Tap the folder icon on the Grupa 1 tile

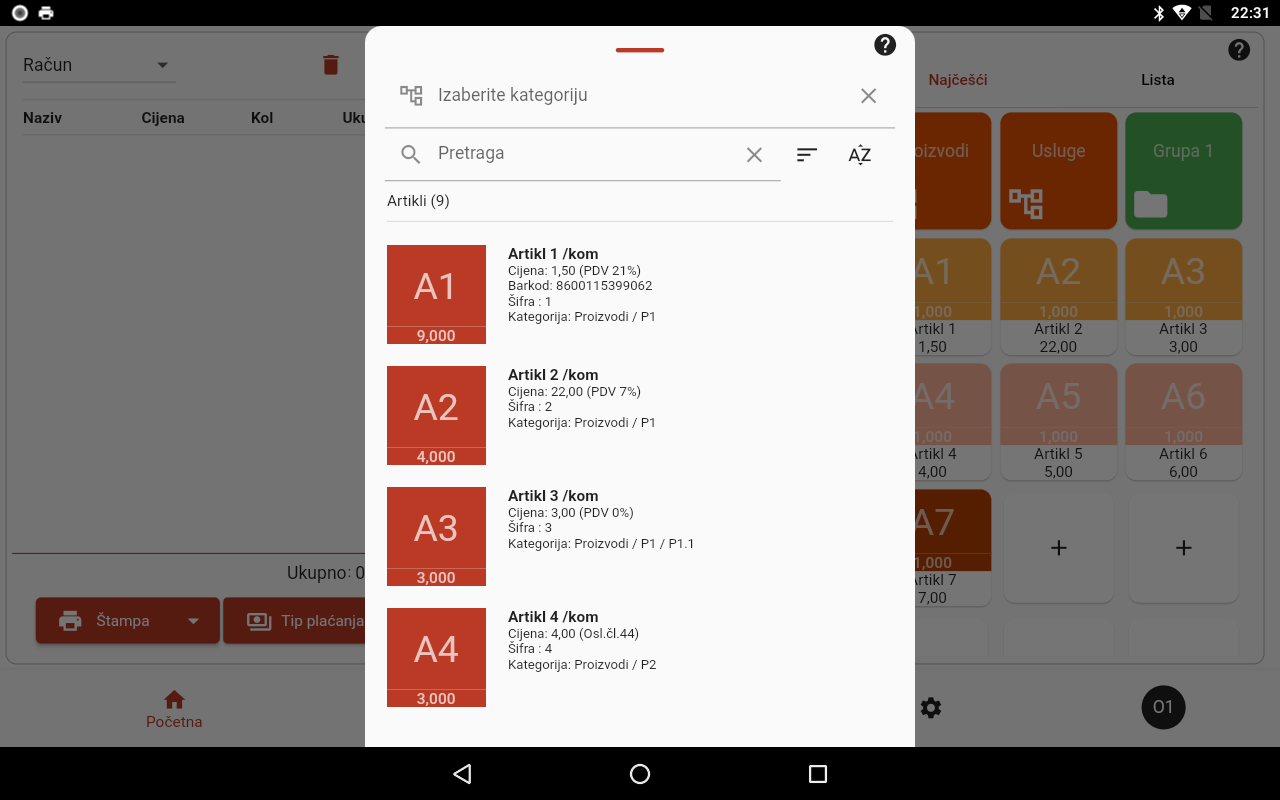tap(1151, 203)
